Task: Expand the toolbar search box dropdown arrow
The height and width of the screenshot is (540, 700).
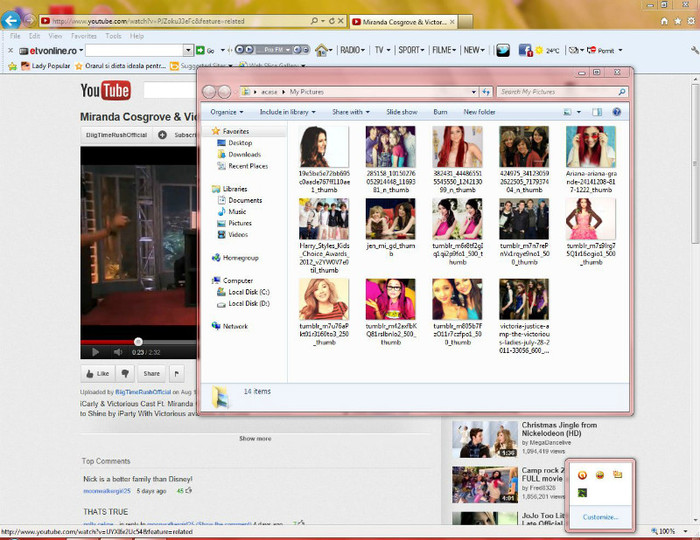Action: (x=188, y=50)
